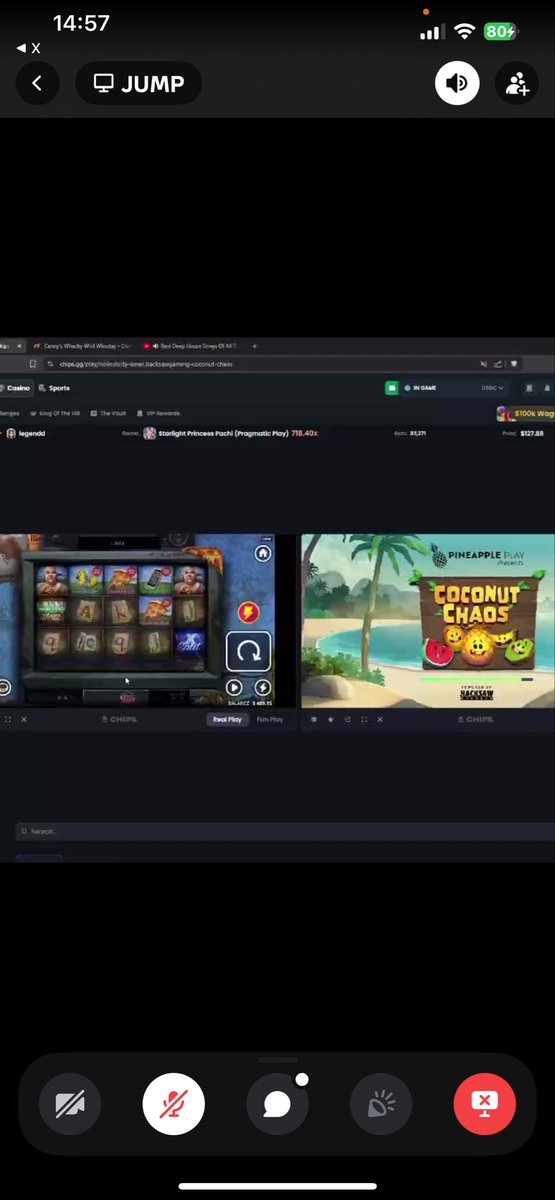The height and width of the screenshot is (1200, 555).
Task: Fullscreen the left slot game frame
Action: coord(8,719)
